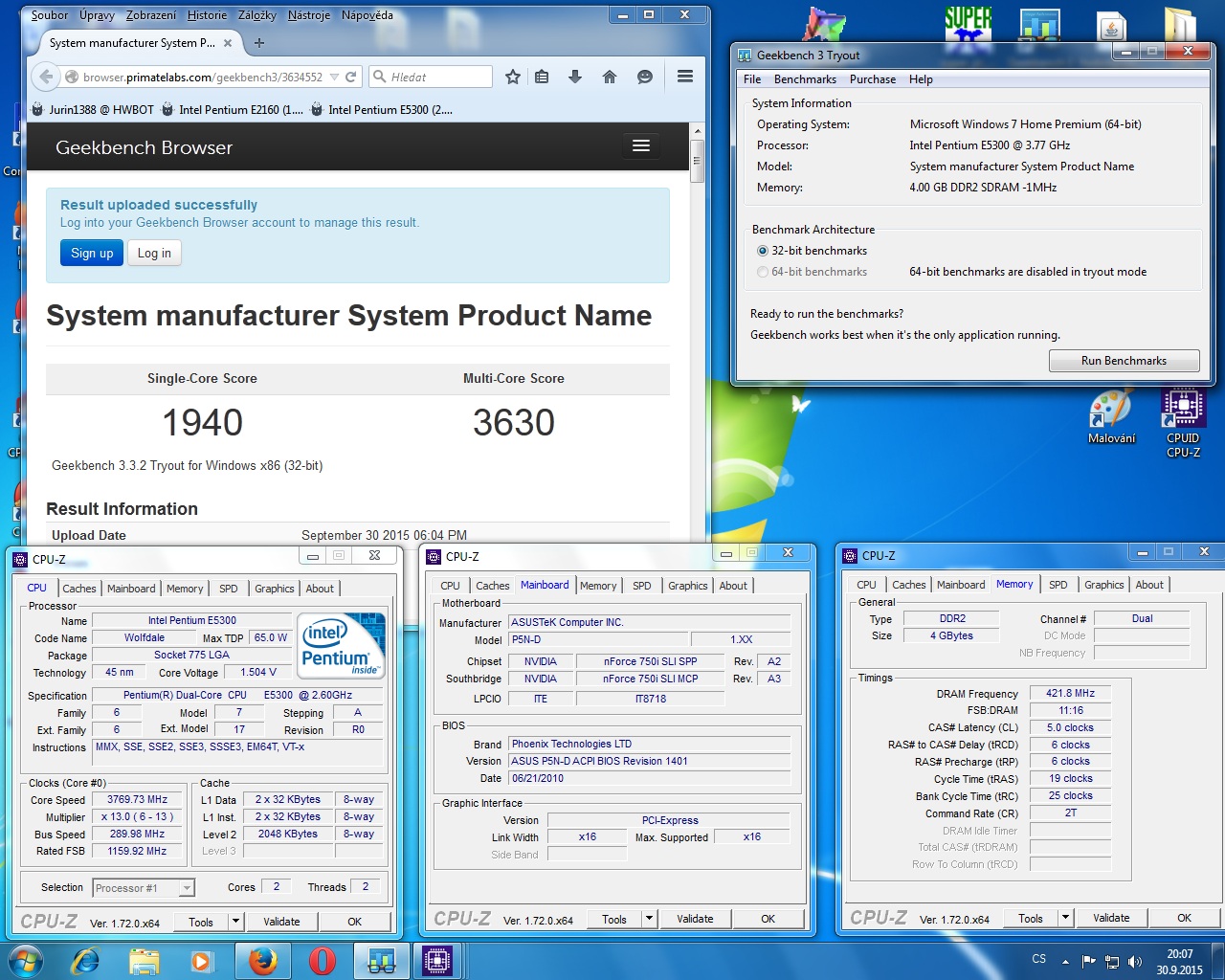Bookmark this page with the star icon

[513, 77]
